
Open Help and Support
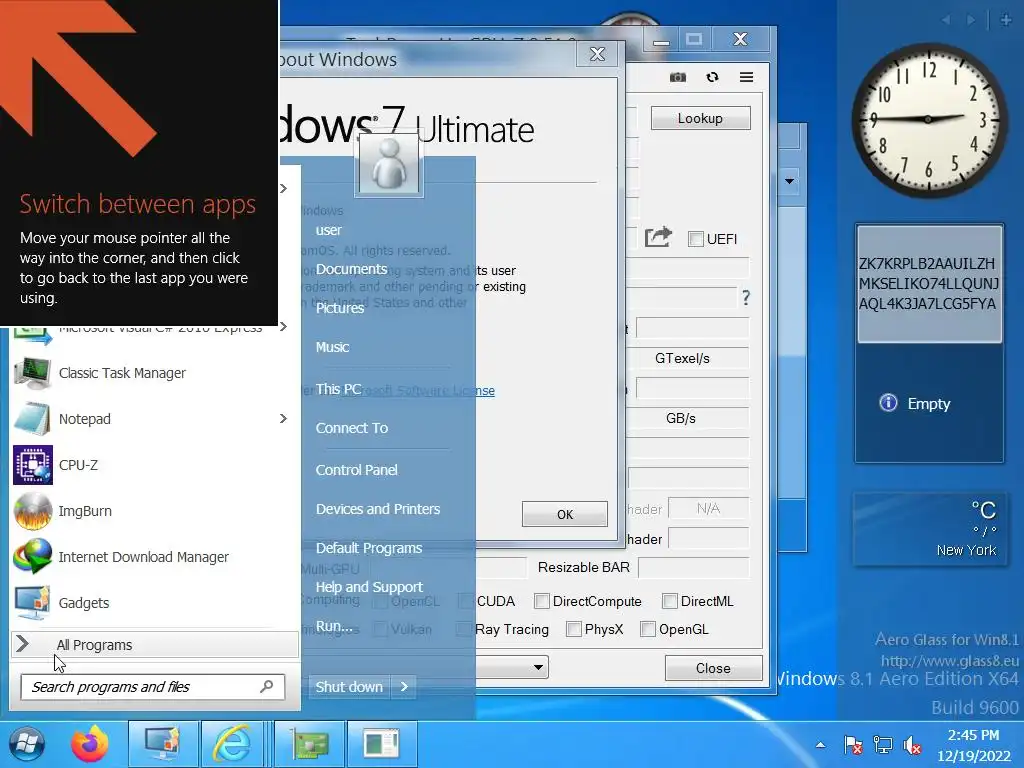369,587
